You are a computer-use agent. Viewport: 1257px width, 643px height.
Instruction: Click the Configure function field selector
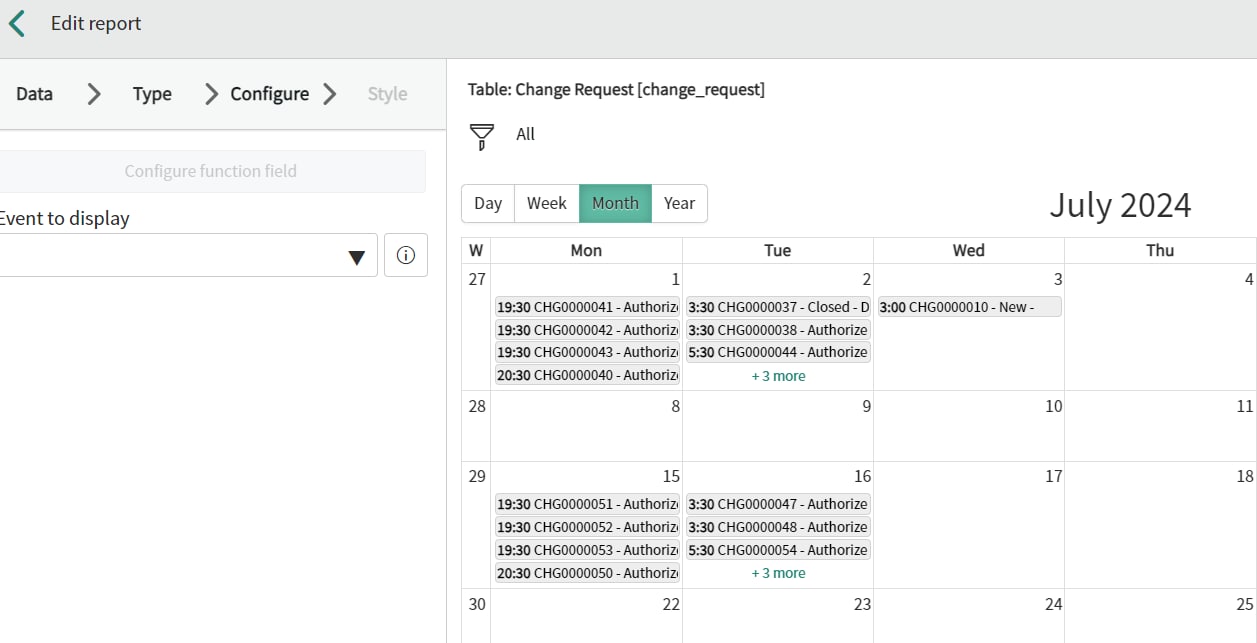(x=210, y=170)
